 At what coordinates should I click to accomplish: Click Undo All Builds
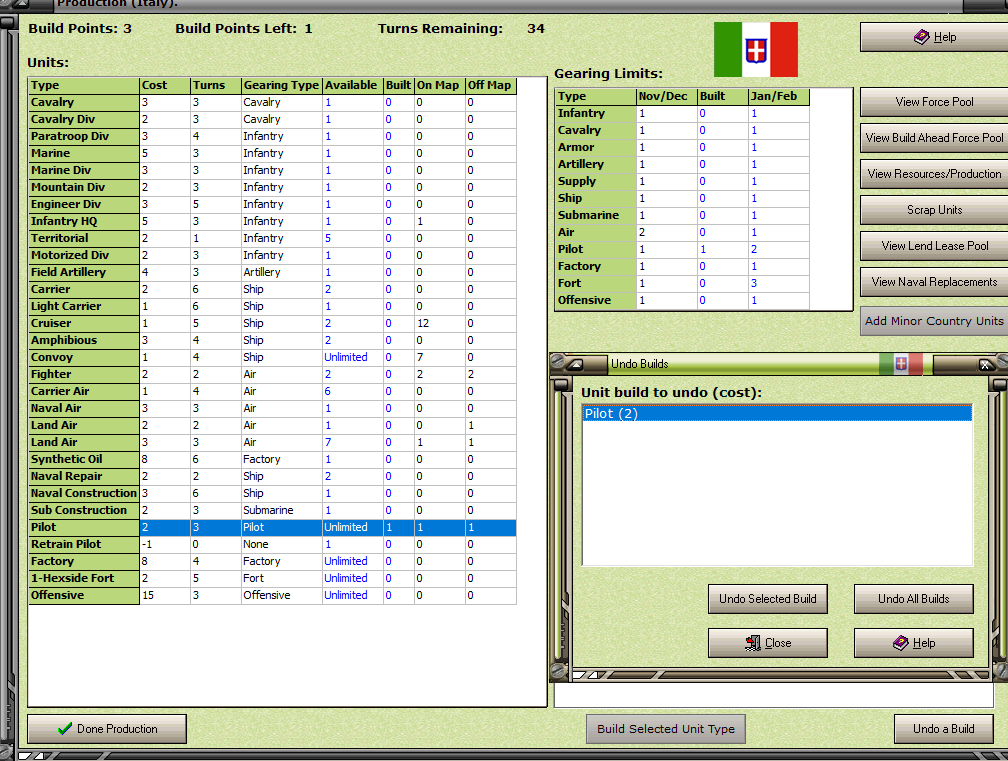(x=913, y=599)
